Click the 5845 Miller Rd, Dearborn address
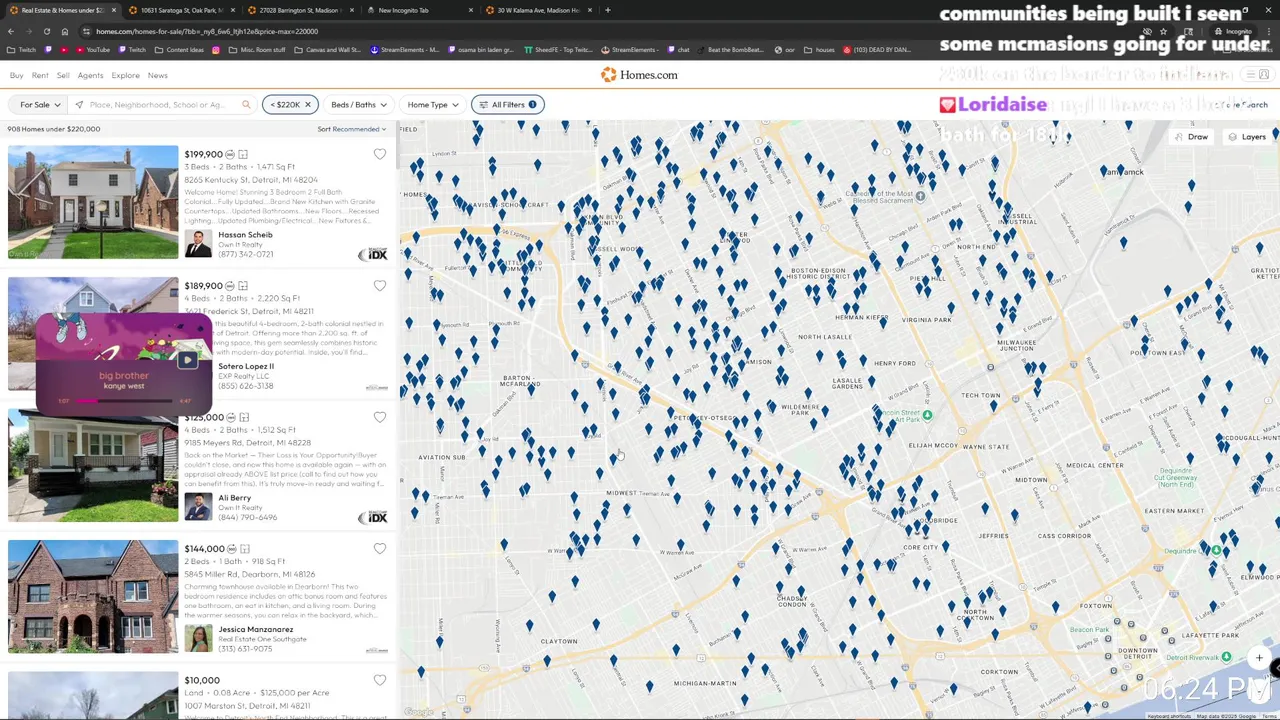1280x720 pixels. point(250,574)
